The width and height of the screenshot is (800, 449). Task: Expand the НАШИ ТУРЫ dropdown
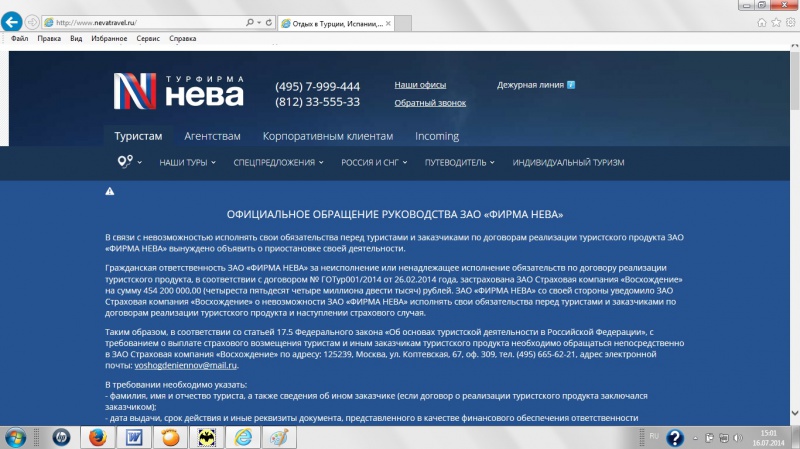[x=187, y=162]
